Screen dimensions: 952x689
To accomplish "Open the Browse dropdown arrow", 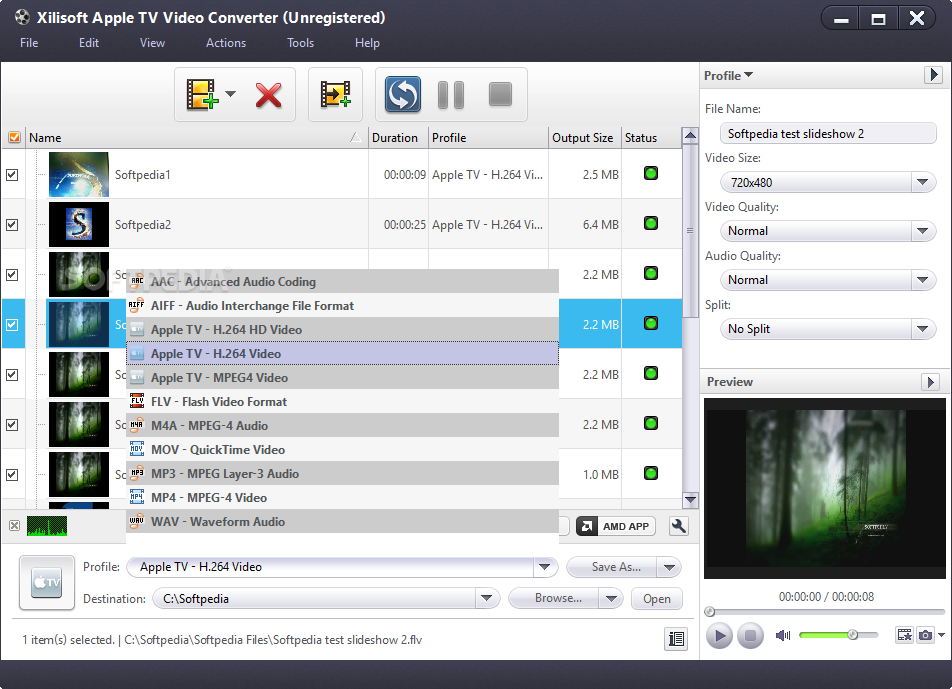I will click(611, 599).
